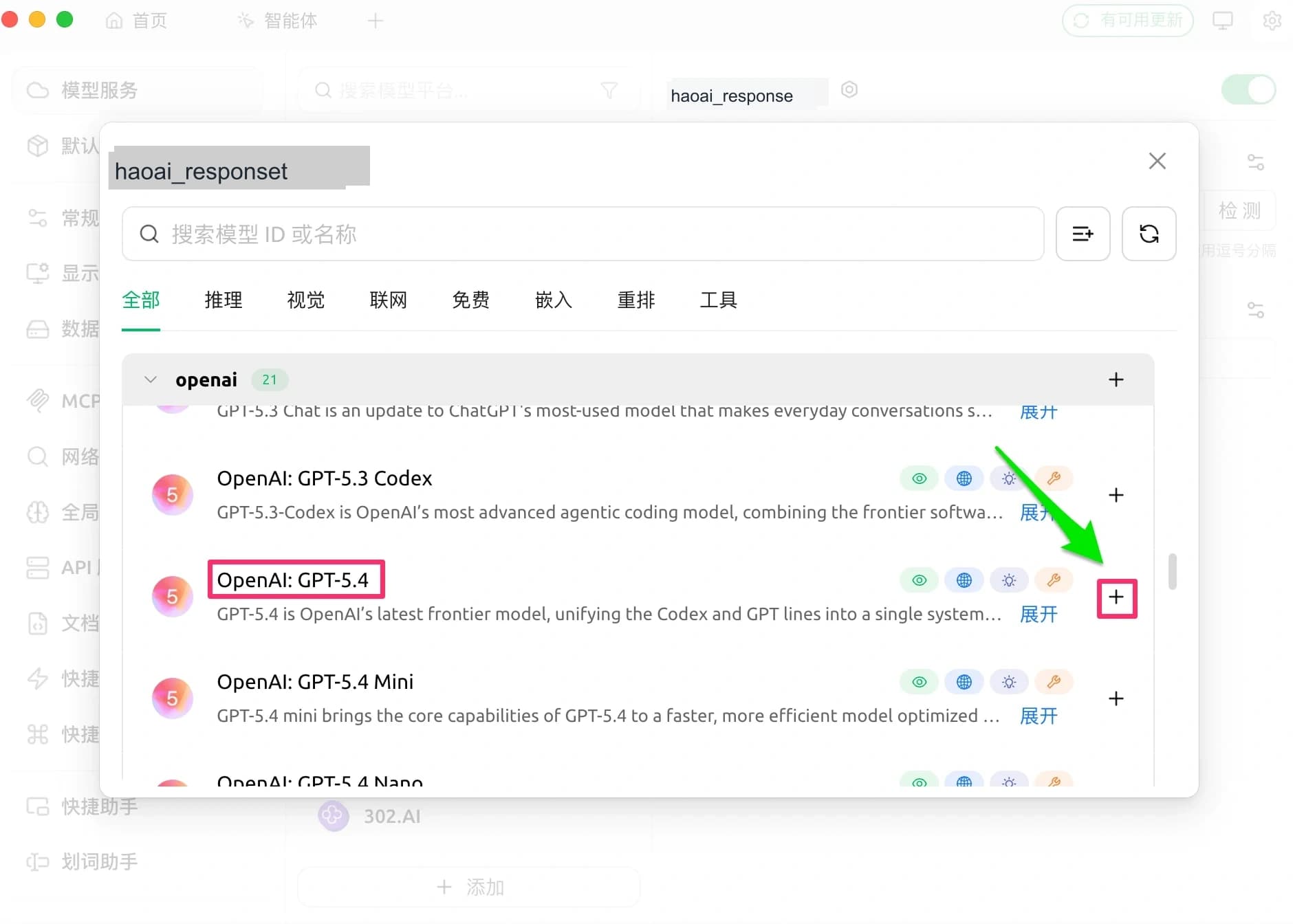Switch to the 工具 tab
Screen dimensions: 1293x924
(x=719, y=300)
